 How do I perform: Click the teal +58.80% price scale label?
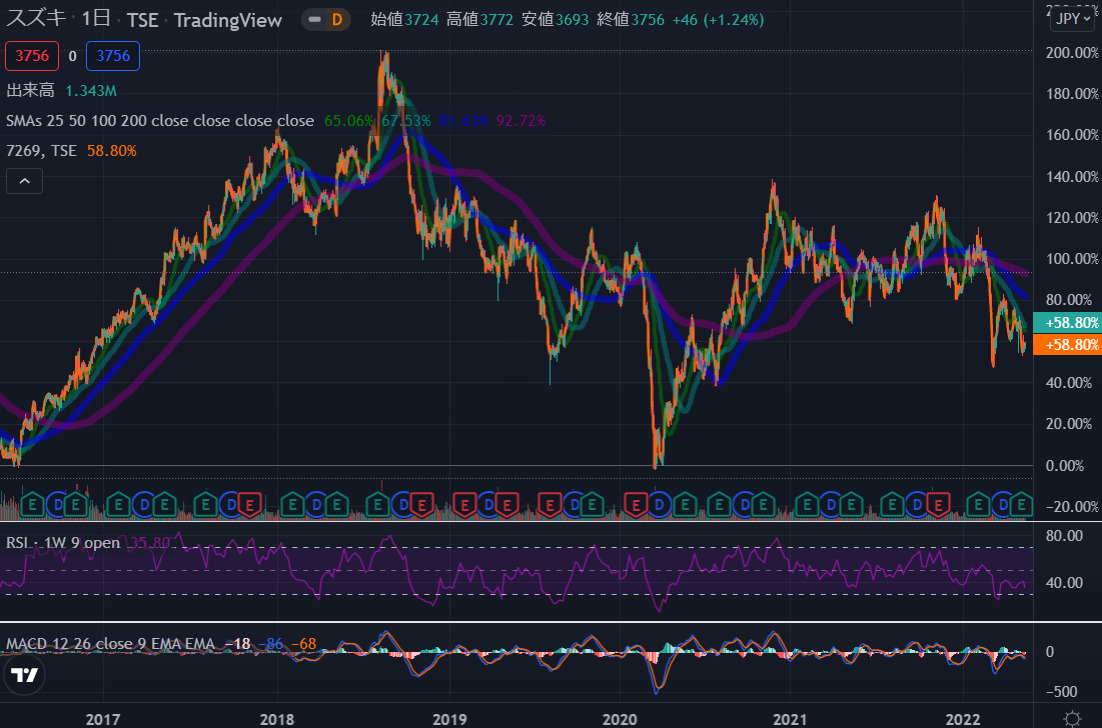[1068, 323]
